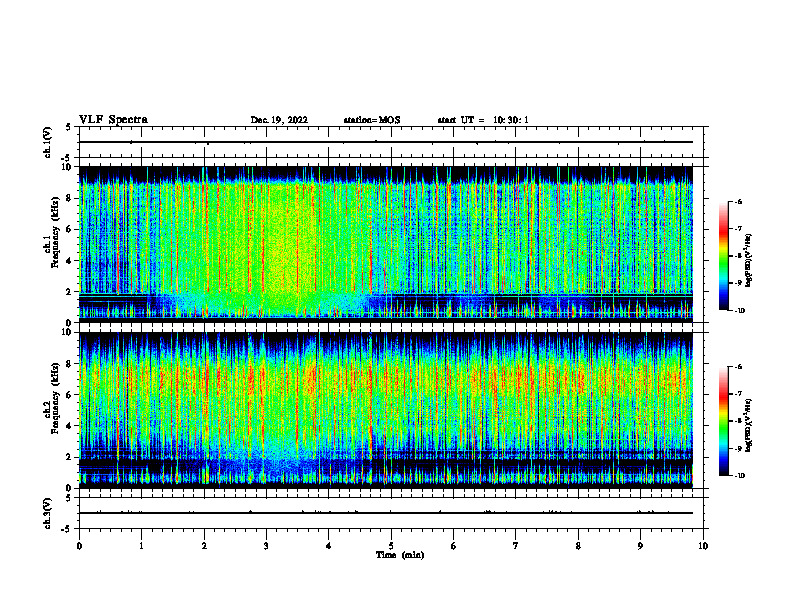Click the "6" tick on the time axis
Screen dimensions: 792x612
(x=454, y=546)
